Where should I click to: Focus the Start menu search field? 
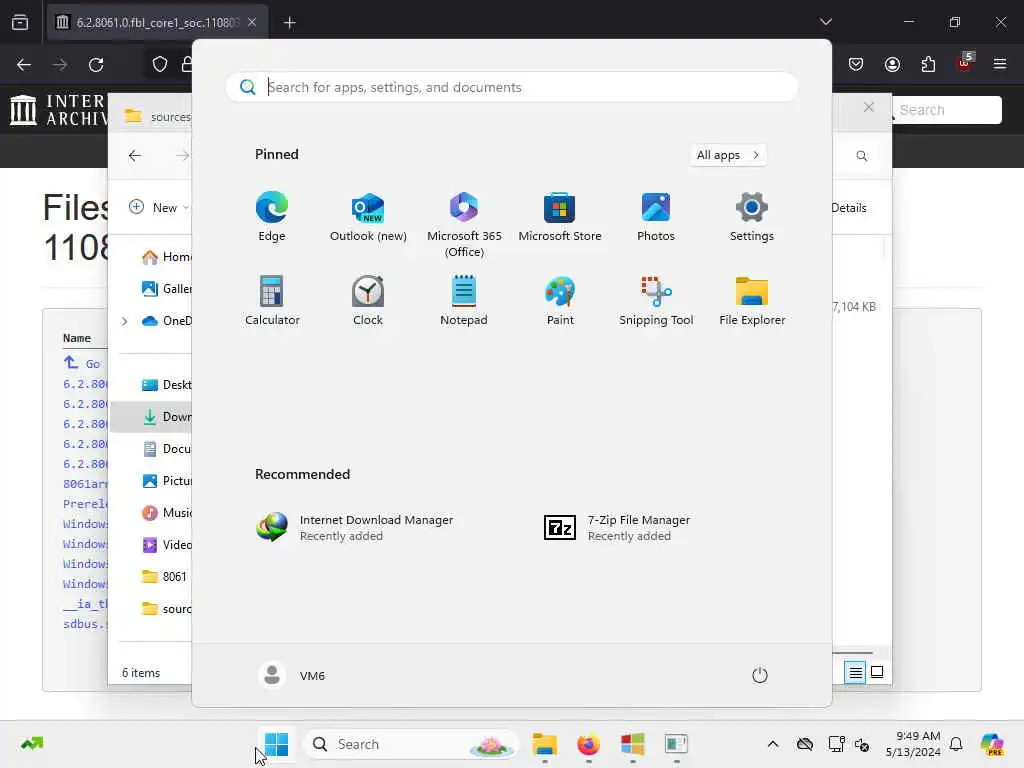click(x=512, y=87)
